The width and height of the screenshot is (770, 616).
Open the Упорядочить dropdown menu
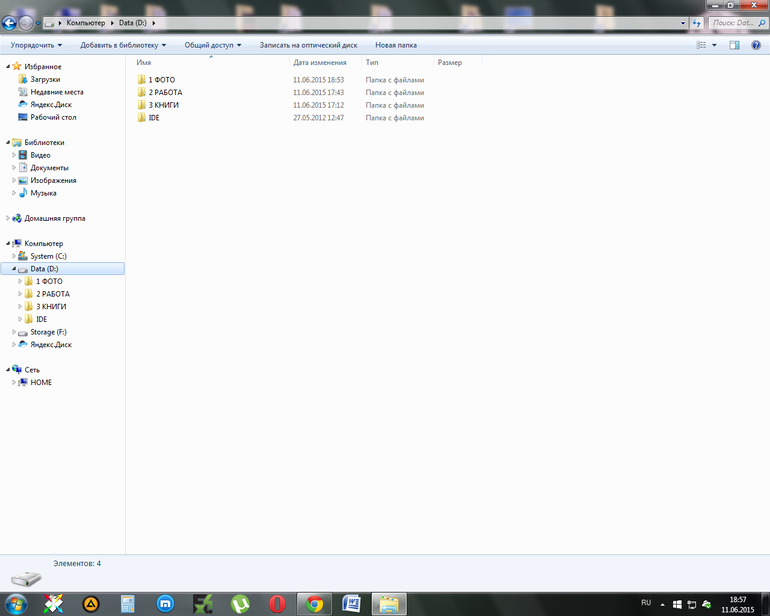pyautogui.click(x=36, y=45)
